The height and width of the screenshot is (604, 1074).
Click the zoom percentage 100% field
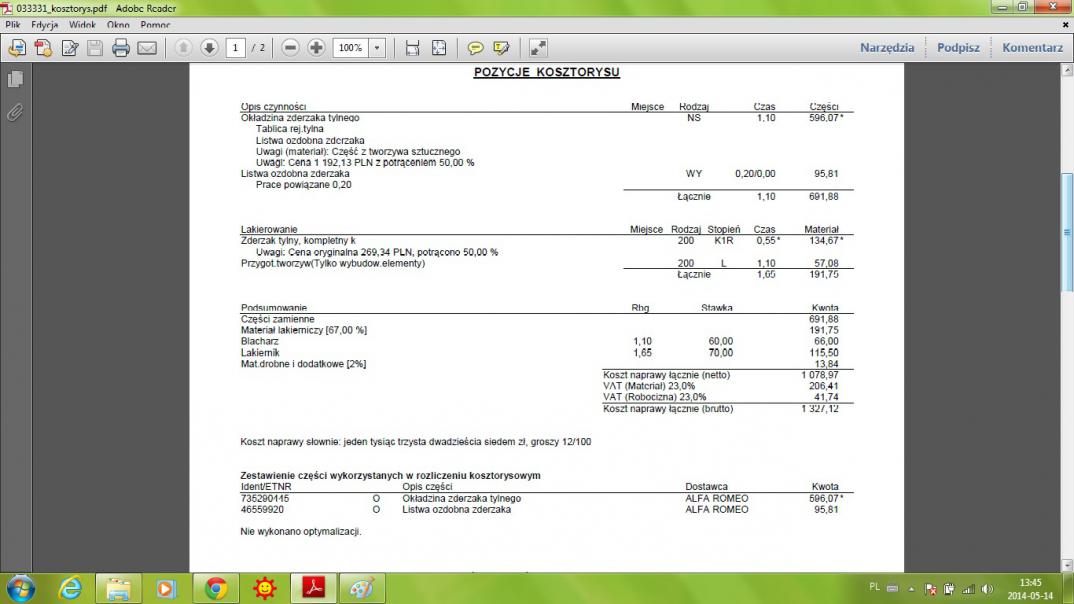351,48
